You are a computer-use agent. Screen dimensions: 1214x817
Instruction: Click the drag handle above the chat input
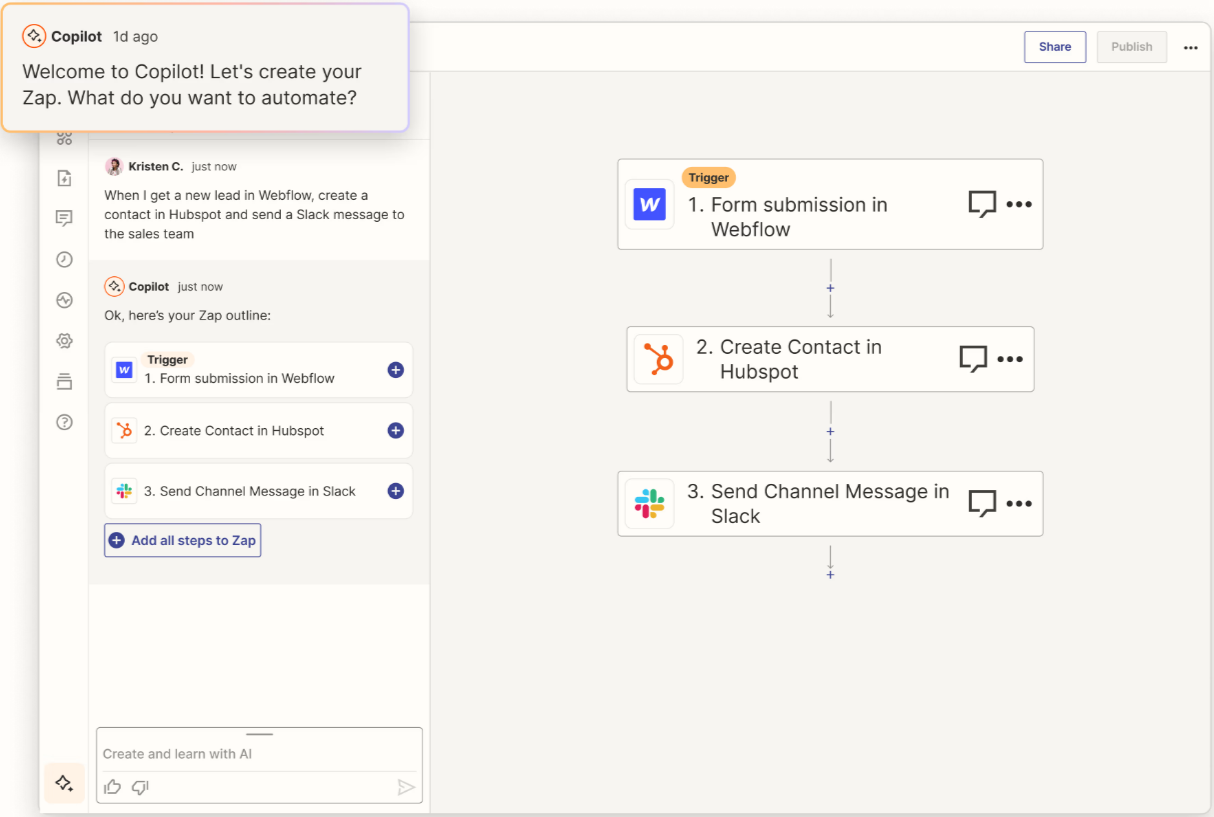click(x=259, y=734)
